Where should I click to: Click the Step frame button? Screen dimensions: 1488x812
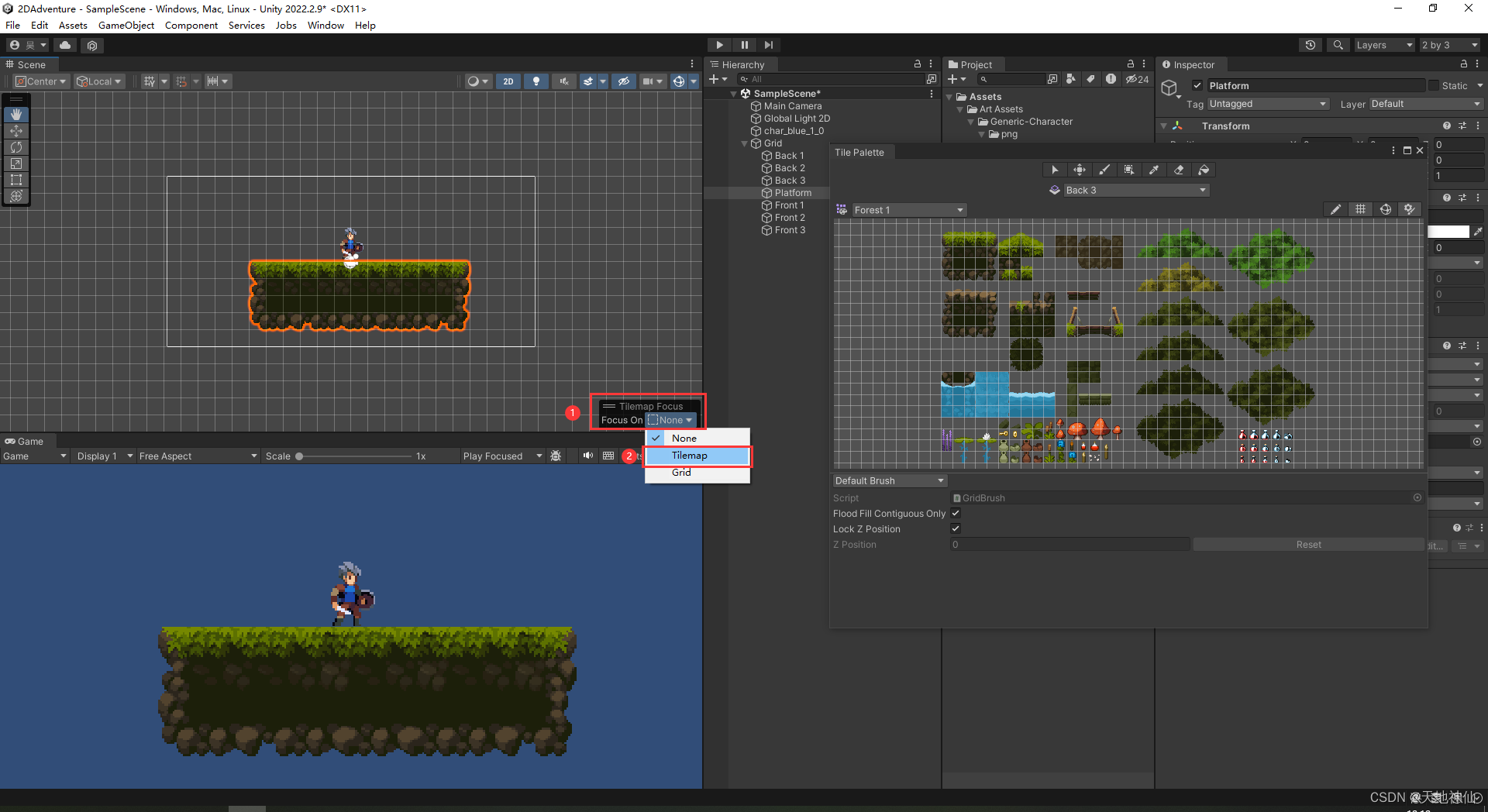768,45
